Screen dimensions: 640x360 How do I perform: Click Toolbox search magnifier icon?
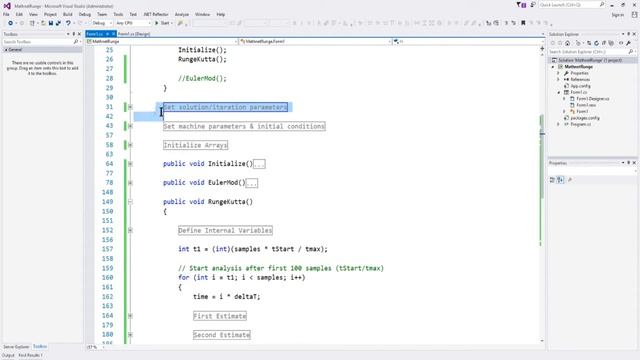point(76,42)
